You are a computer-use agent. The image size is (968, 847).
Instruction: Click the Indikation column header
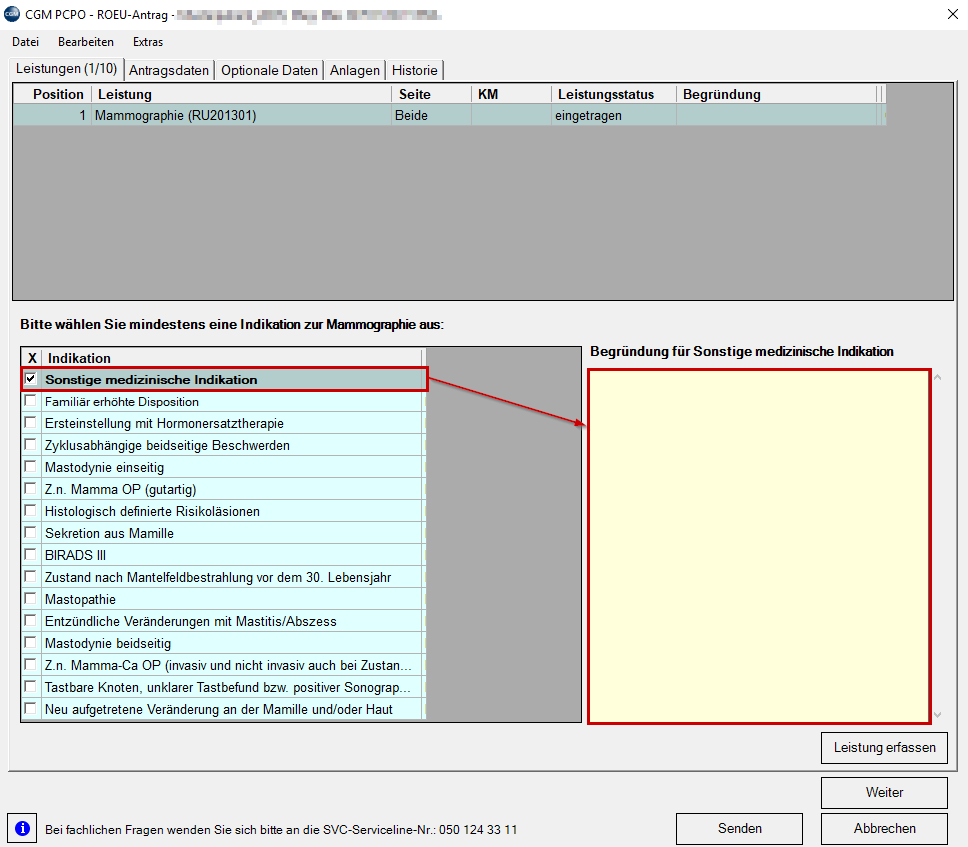click(x=233, y=358)
